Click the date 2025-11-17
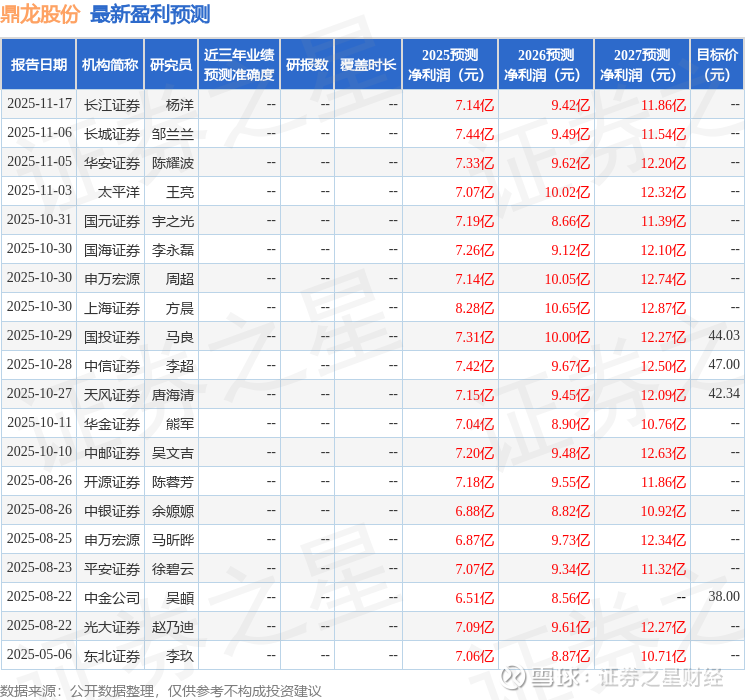 [x=39, y=104]
